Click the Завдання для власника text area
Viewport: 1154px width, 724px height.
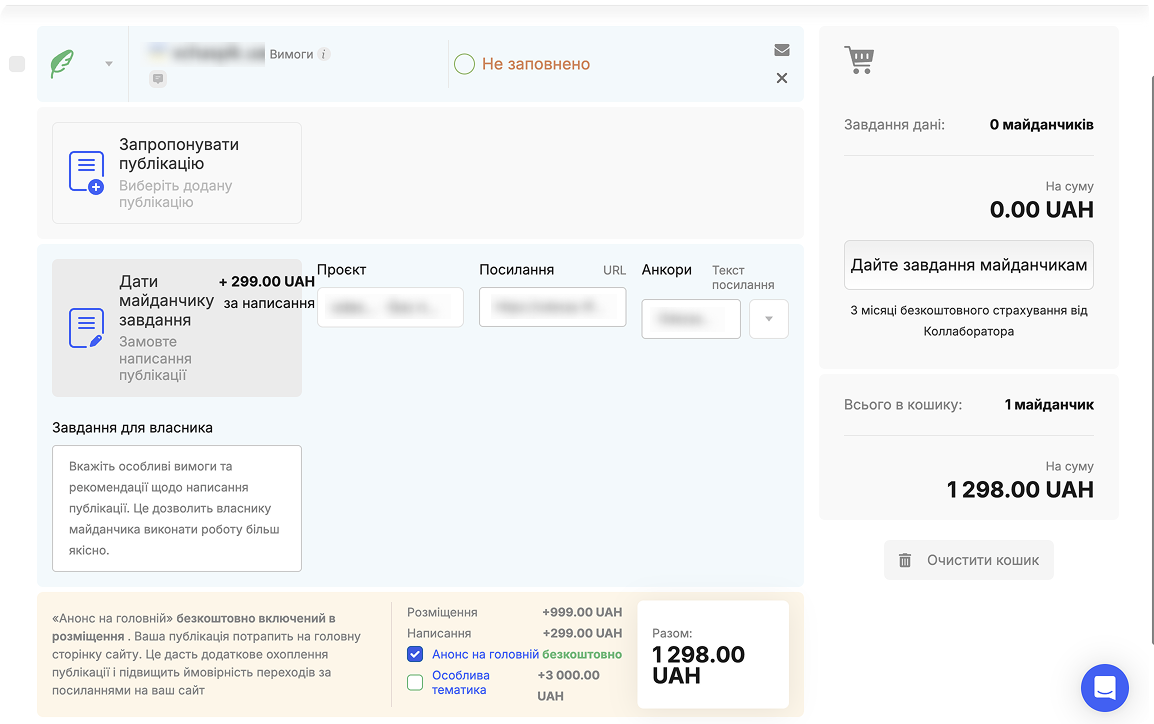[x=176, y=507]
